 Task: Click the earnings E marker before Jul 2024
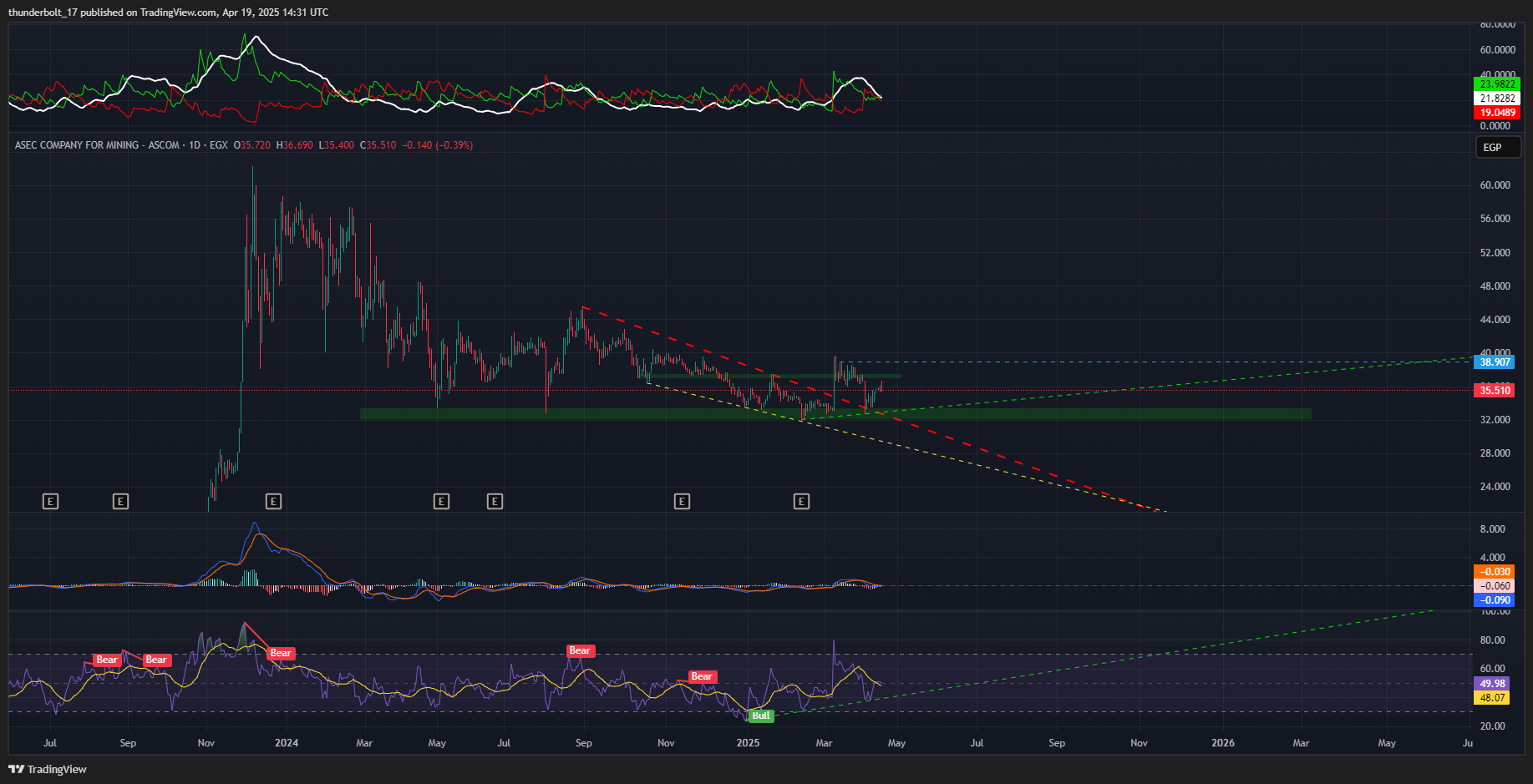point(495,501)
